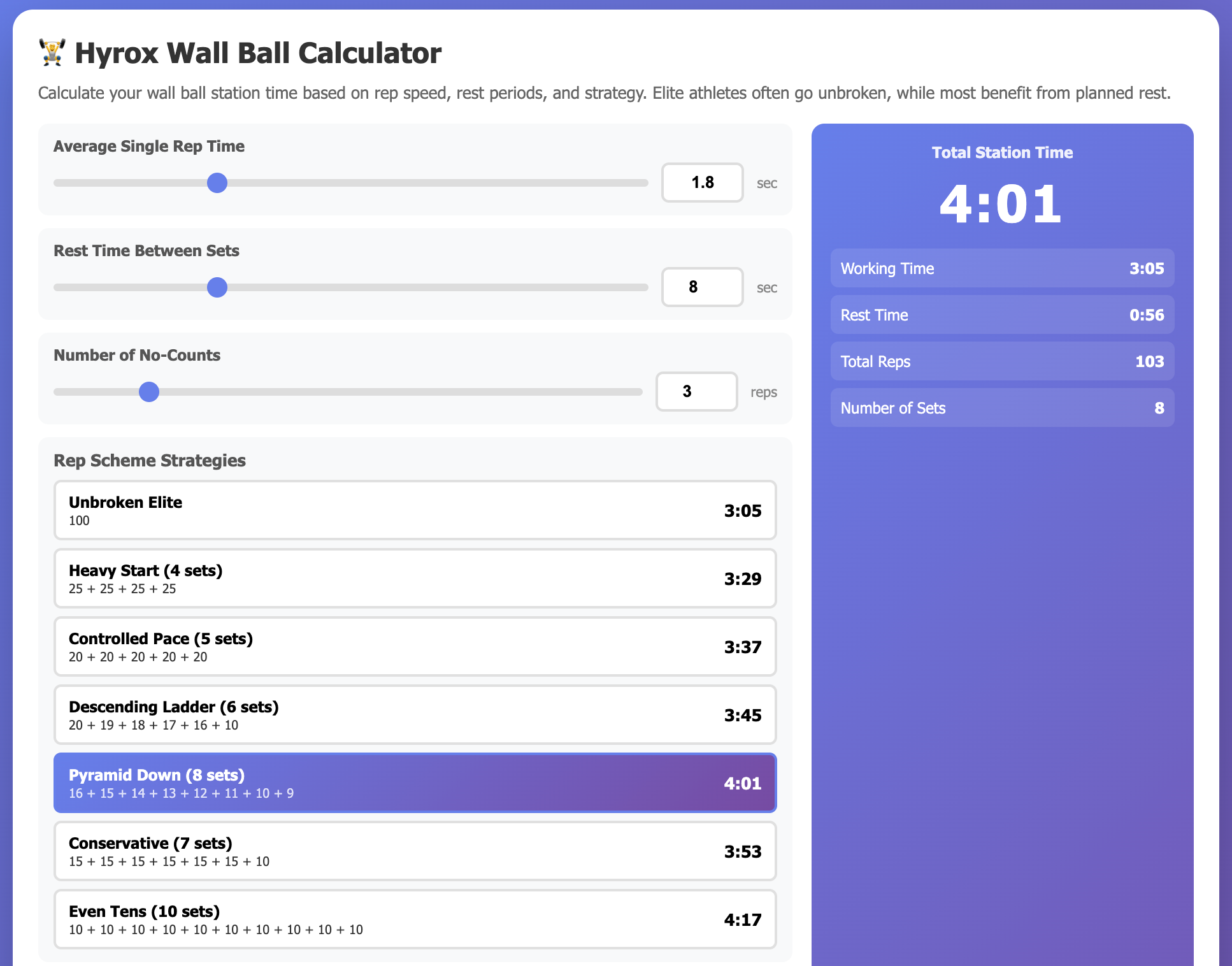Click the rest time input showing 8
Viewport: 1232px width, 966px height.
(x=702, y=287)
